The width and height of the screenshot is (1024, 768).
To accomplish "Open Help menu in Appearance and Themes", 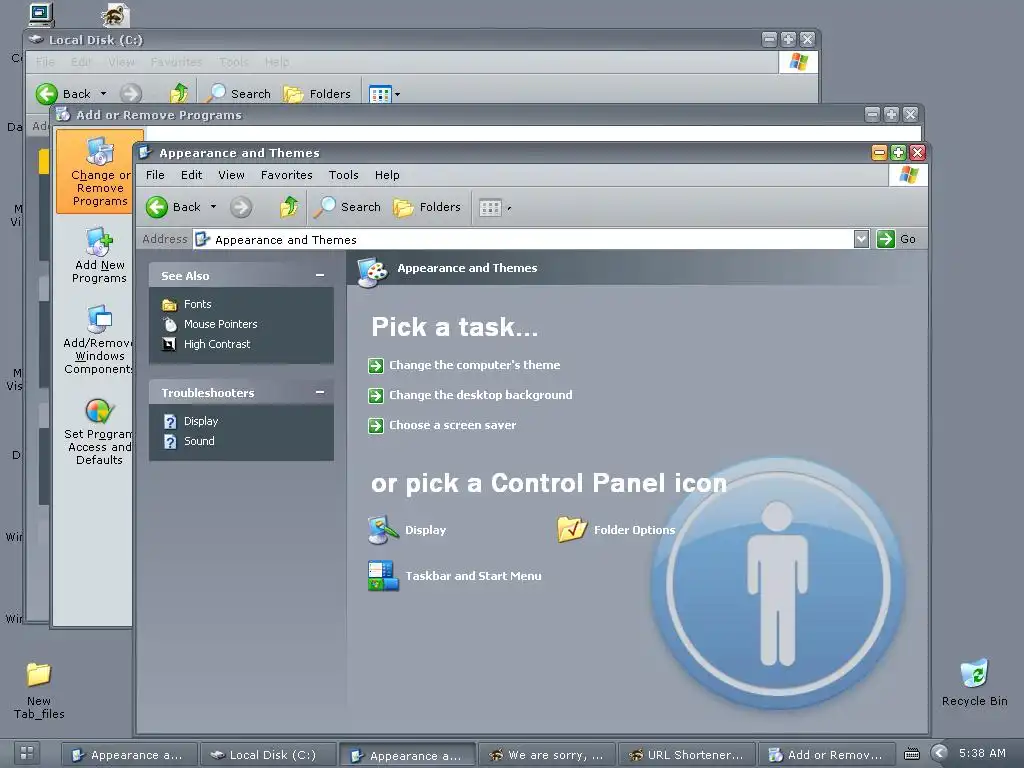I will point(387,175).
